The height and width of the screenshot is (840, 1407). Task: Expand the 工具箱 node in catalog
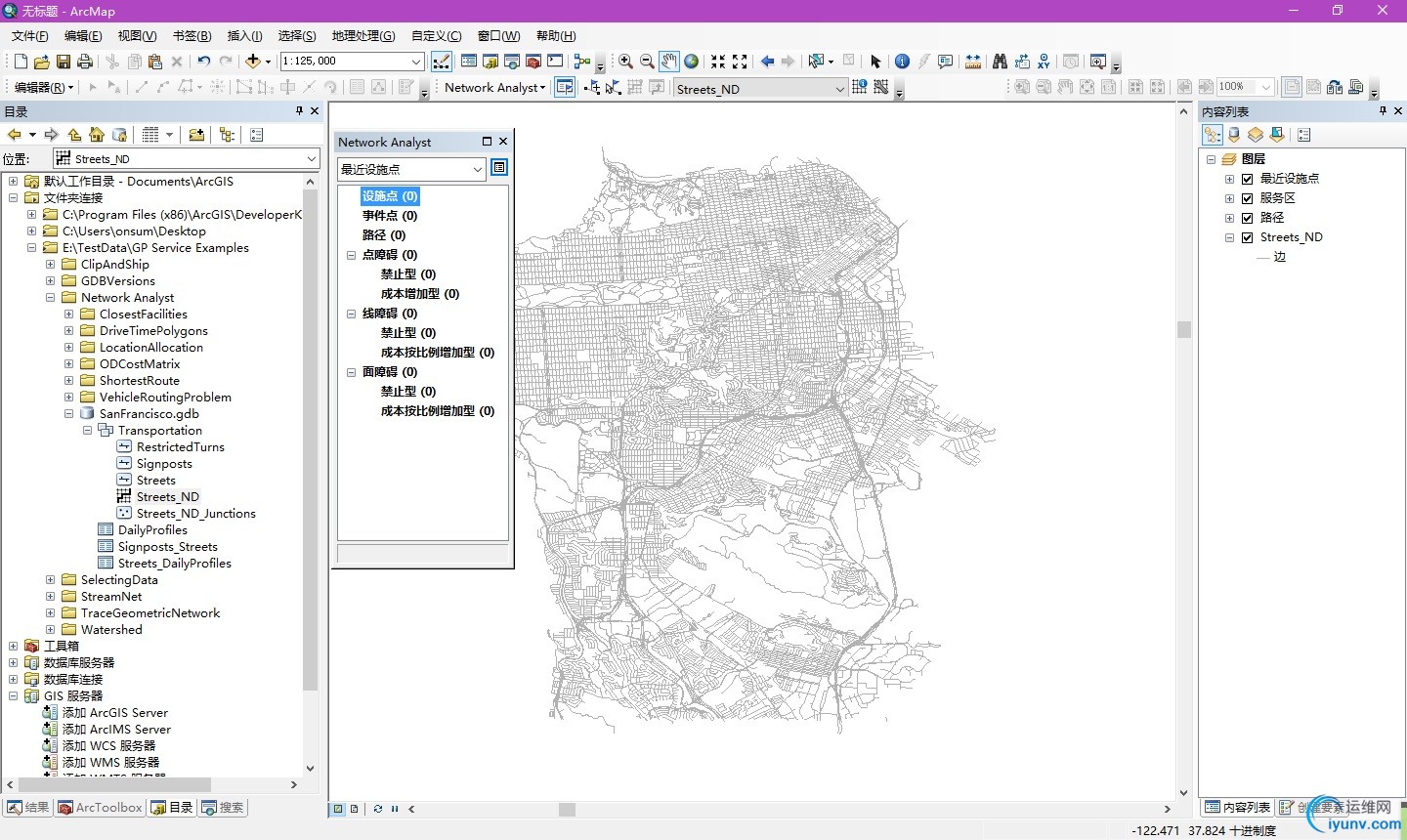tap(13, 647)
